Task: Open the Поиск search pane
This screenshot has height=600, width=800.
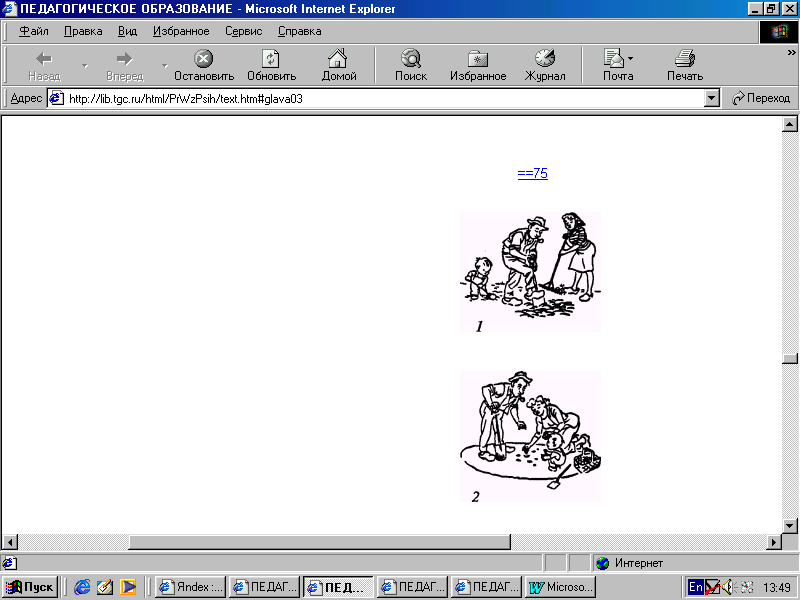Action: pyautogui.click(x=411, y=65)
